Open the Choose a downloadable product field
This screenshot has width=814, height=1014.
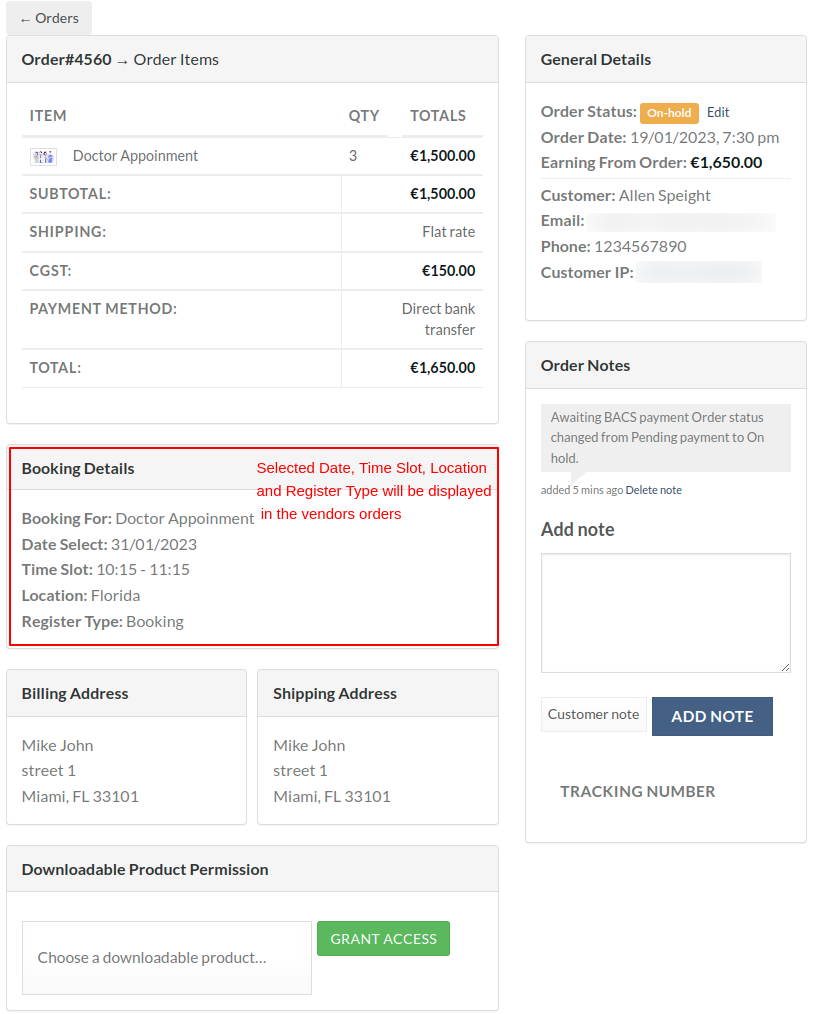[x=167, y=957]
